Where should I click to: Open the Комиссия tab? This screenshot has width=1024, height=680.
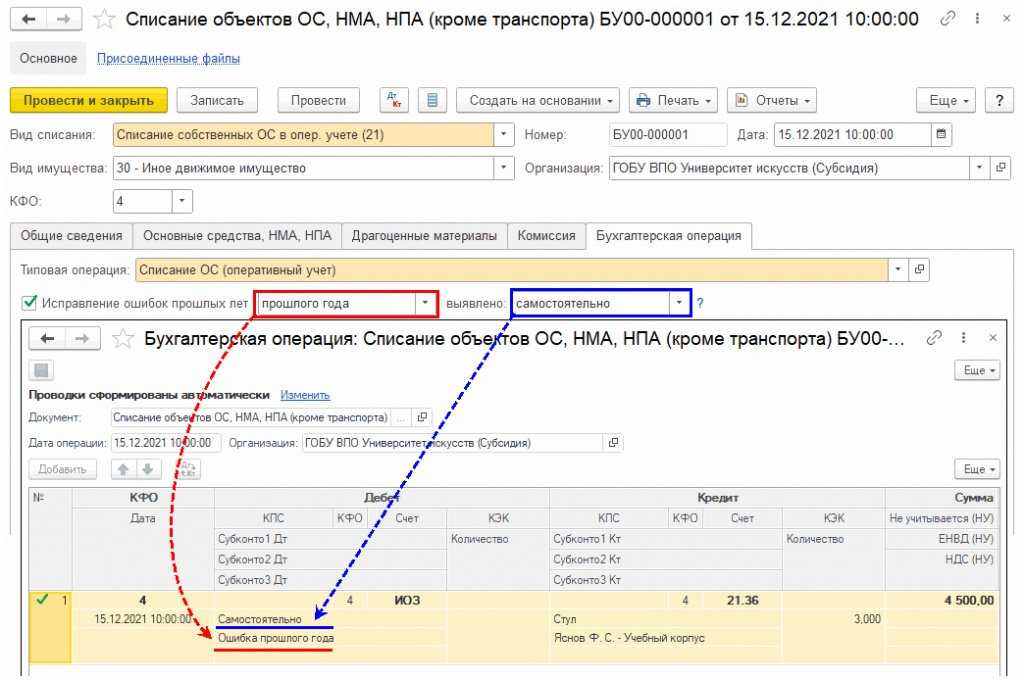(547, 236)
